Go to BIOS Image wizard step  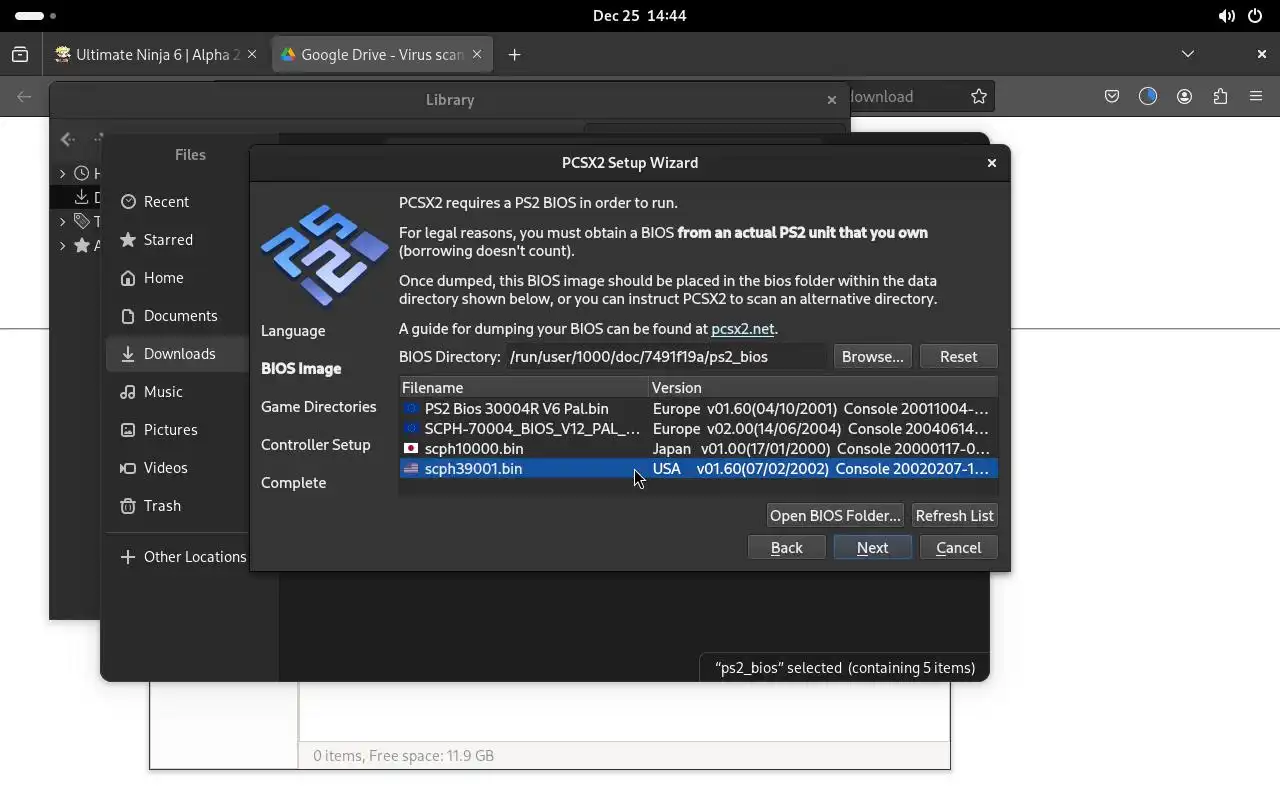[x=301, y=368]
